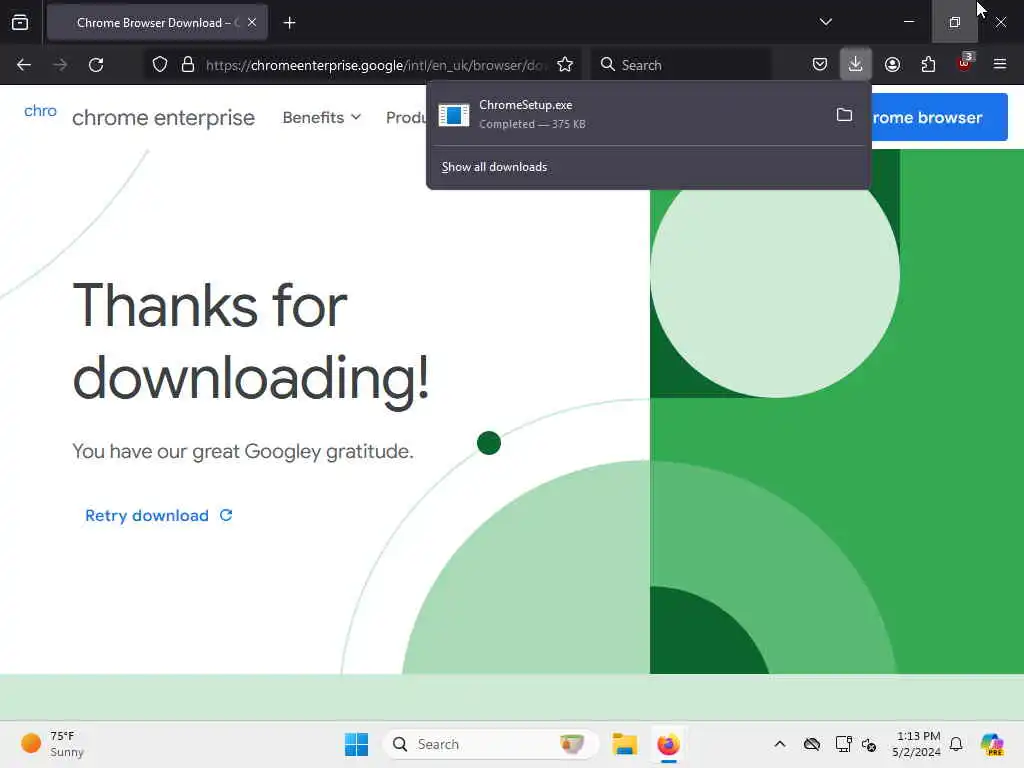Click the Firefox Search box
This screenshot has height=768, width=1024.
[x=680, y=65]
